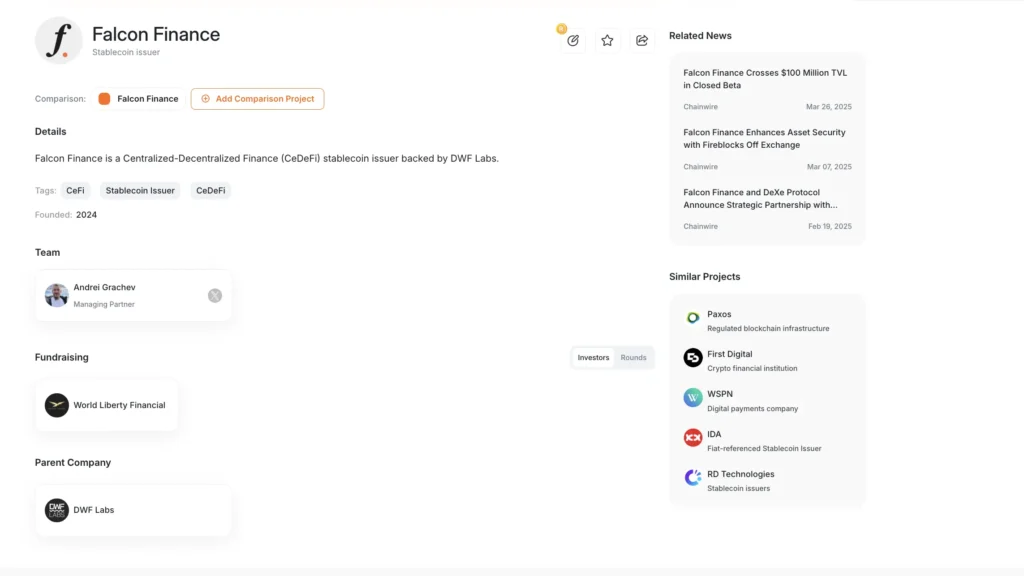
Task: Open Paxos similar project name
Action: point(719,314)
